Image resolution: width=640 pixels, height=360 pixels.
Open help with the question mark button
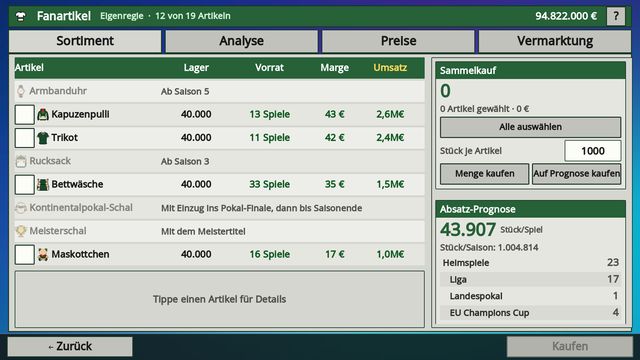[x=616, y=16]
